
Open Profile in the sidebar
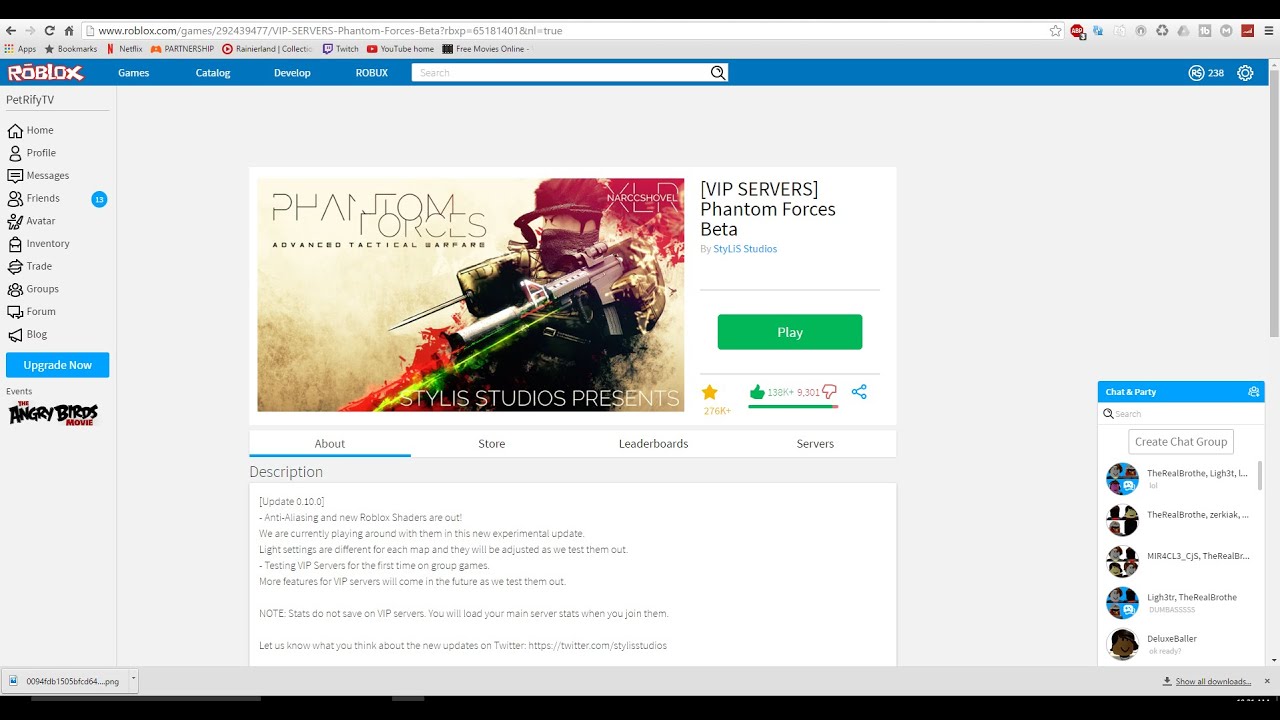coord(32,153)
